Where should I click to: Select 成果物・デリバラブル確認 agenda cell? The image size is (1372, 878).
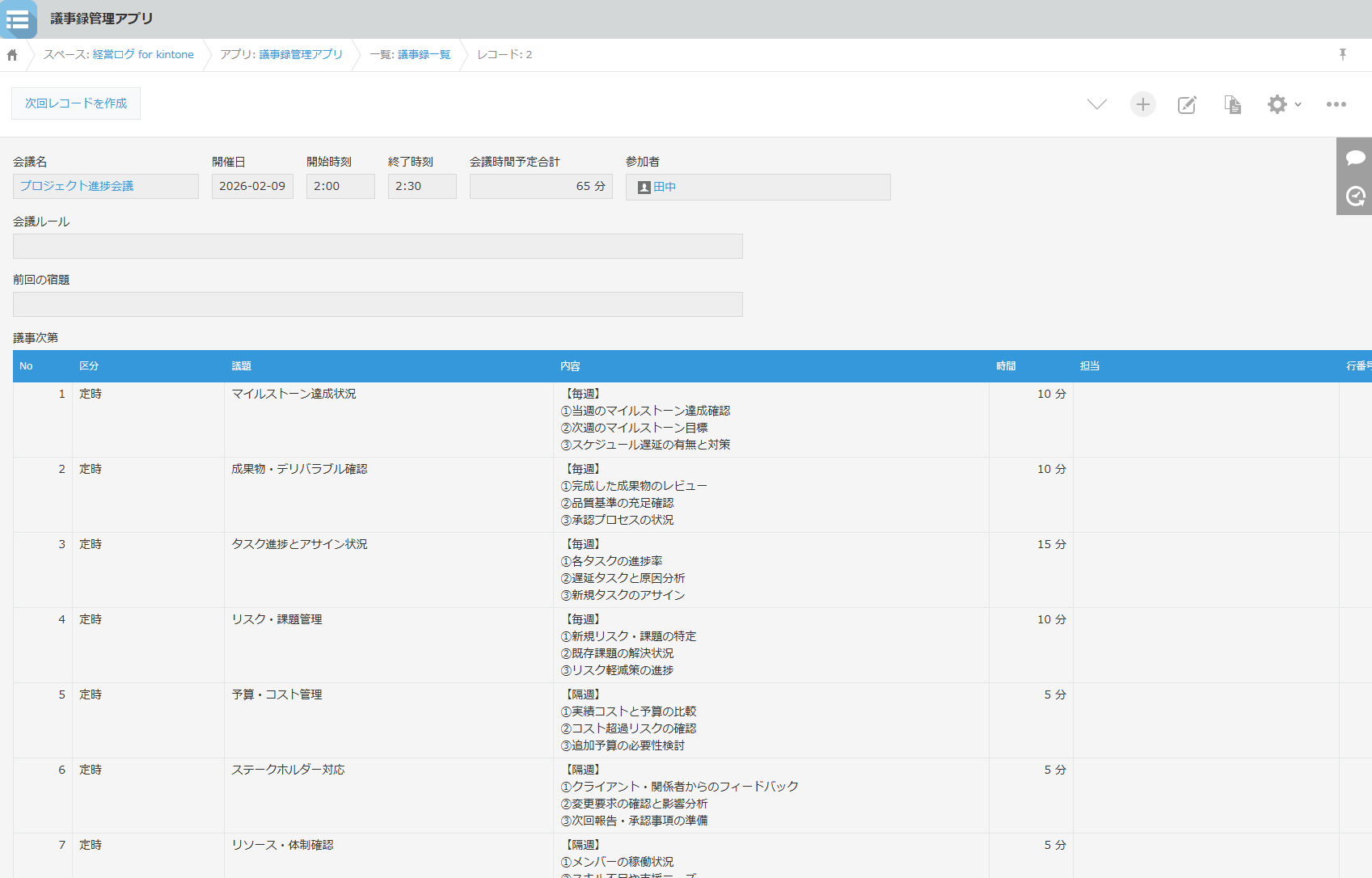(389, 495)
